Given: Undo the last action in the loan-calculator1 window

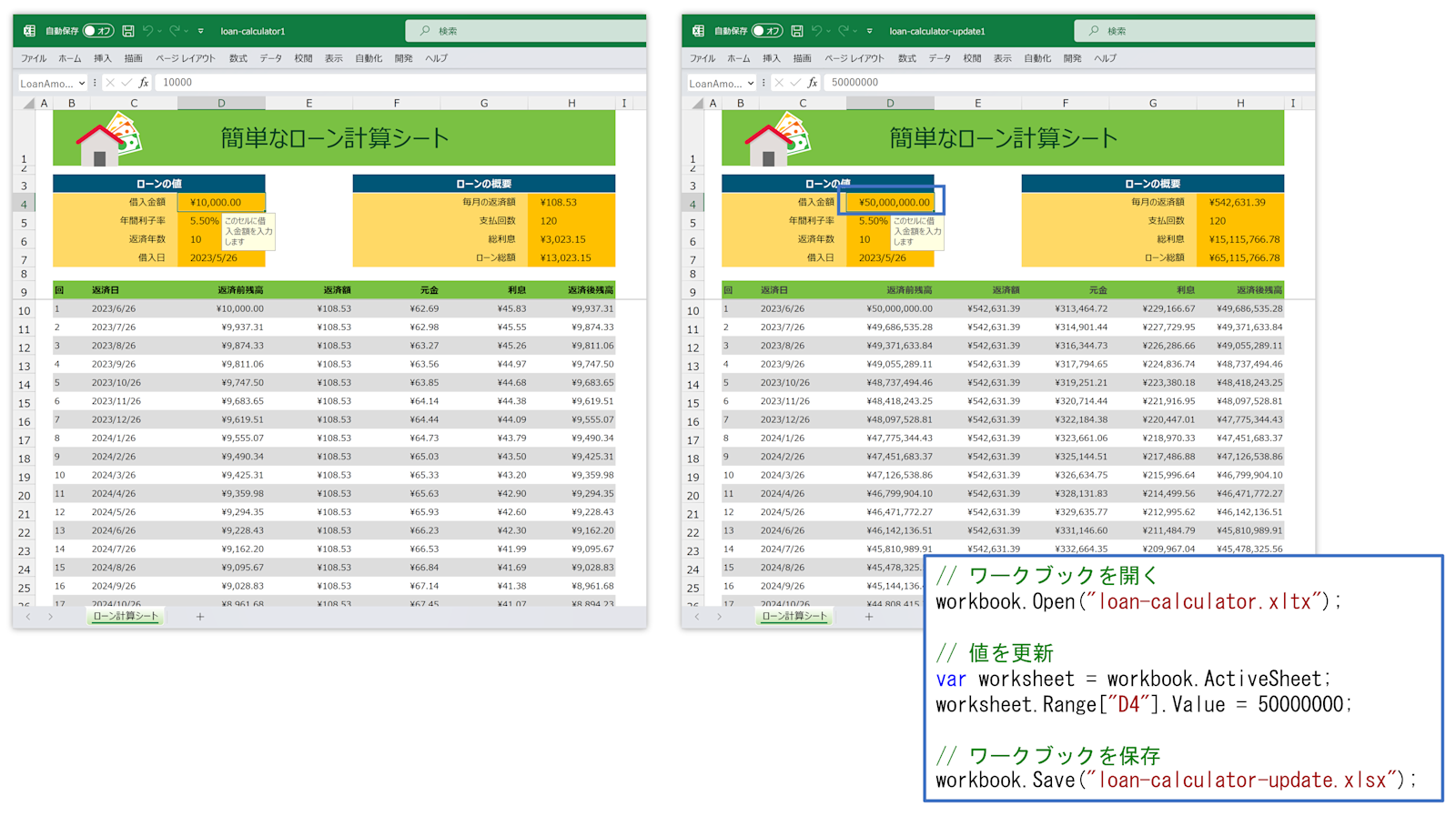Looking at the screenshot, I should click(x=148, y=31).
